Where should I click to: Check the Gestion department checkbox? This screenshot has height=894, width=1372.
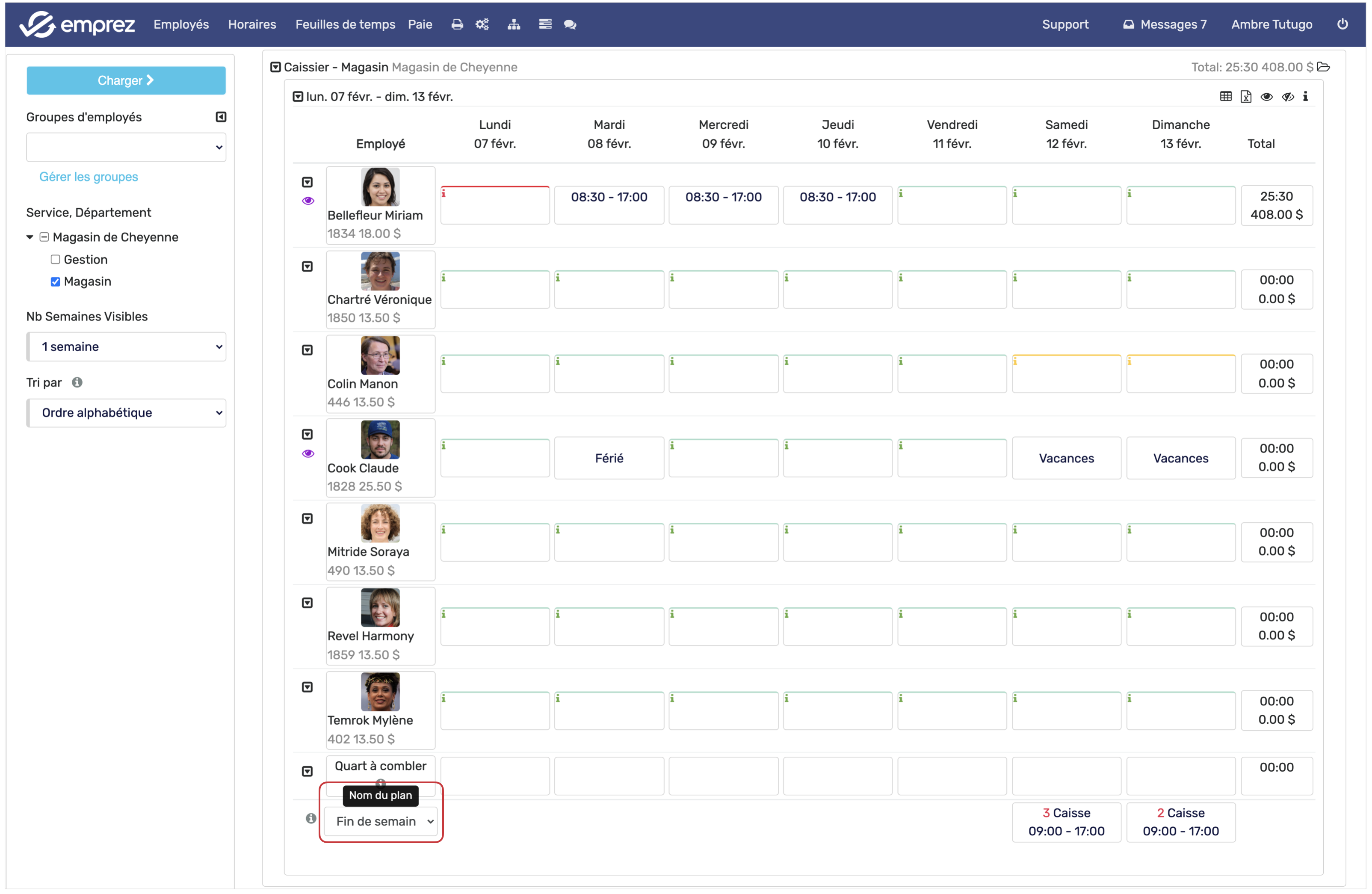(x=55, y=260)
